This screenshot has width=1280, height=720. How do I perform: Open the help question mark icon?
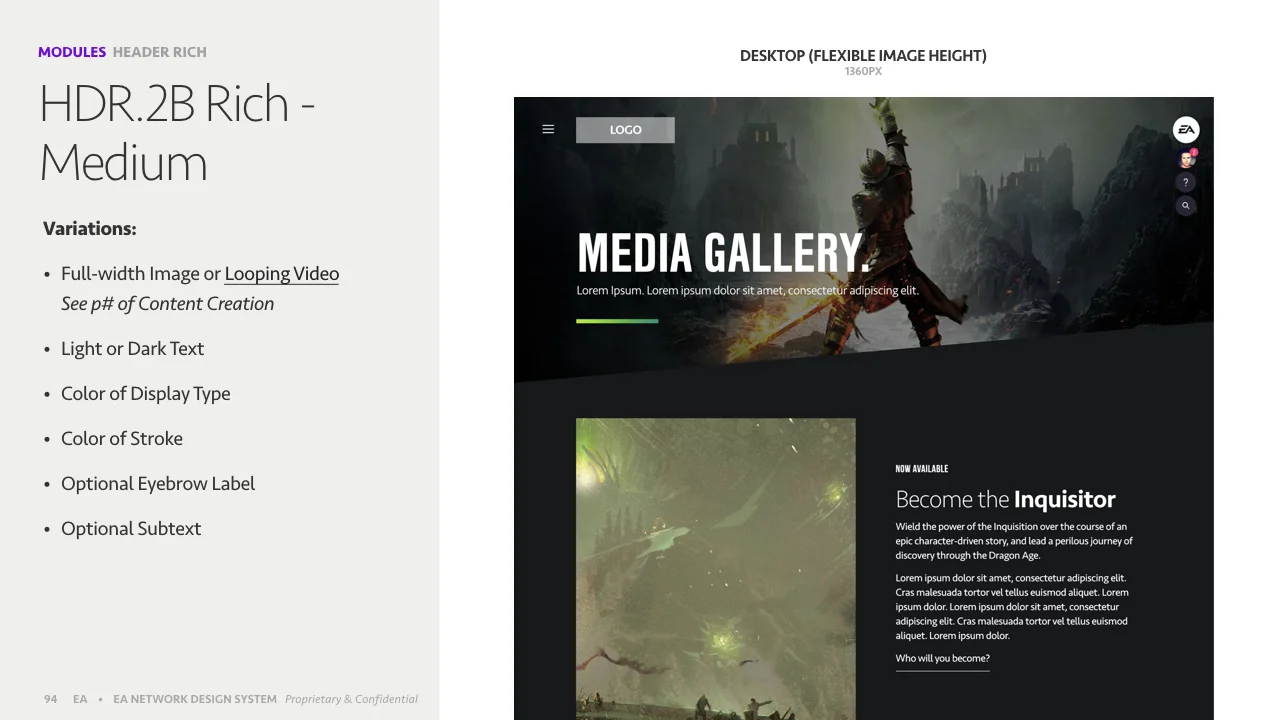point(1186,182)
